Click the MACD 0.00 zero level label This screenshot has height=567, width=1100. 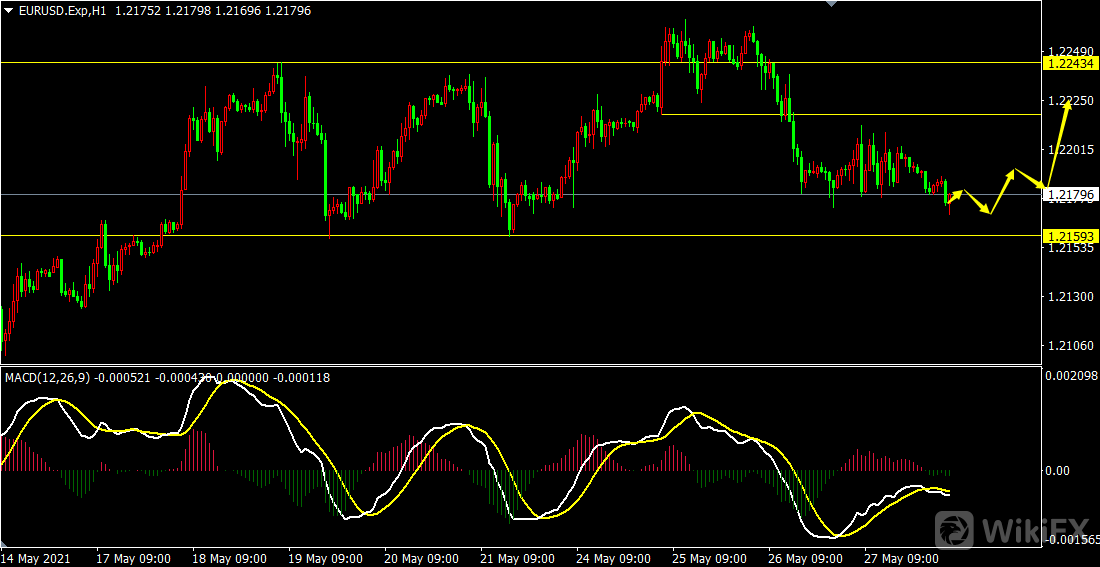pyautogui.click(x=1058, y=470)
